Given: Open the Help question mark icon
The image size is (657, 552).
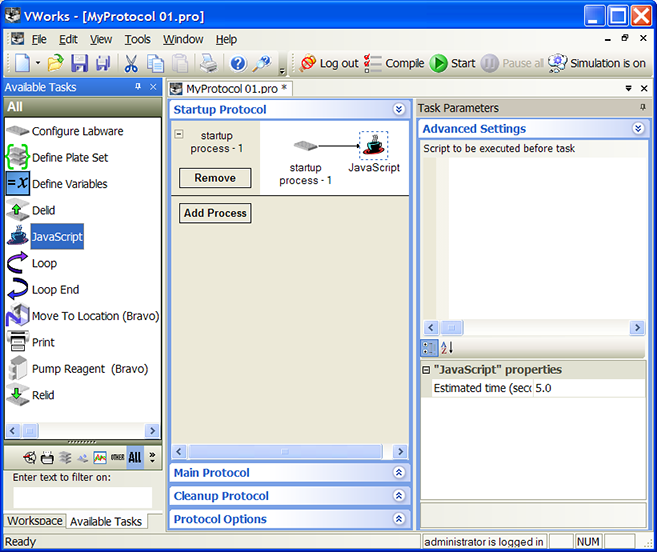Looking at the screenshot, I should [x=238, y=63].
